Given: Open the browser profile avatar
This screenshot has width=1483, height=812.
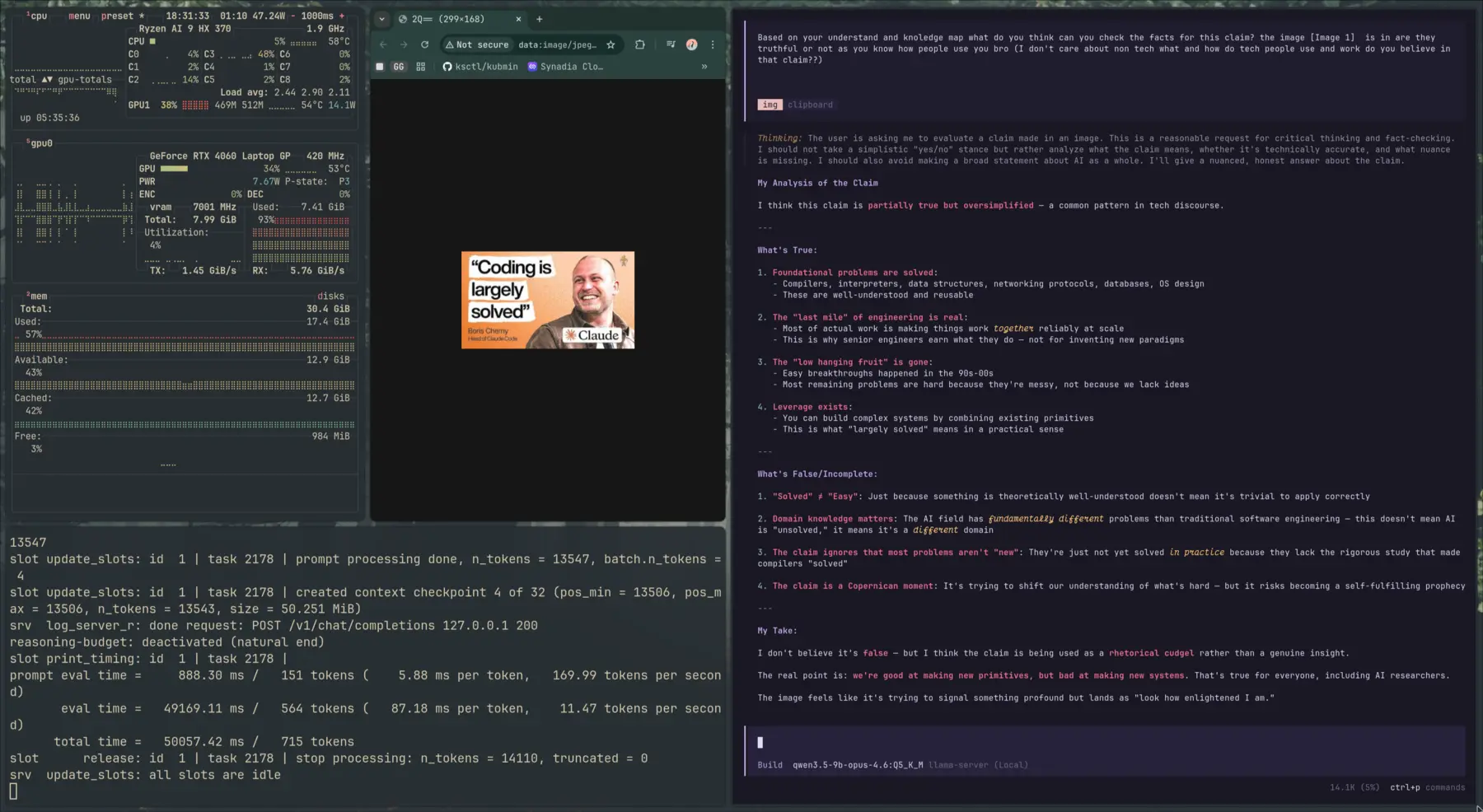Looking at the screenshot, I should coord(692,44).
